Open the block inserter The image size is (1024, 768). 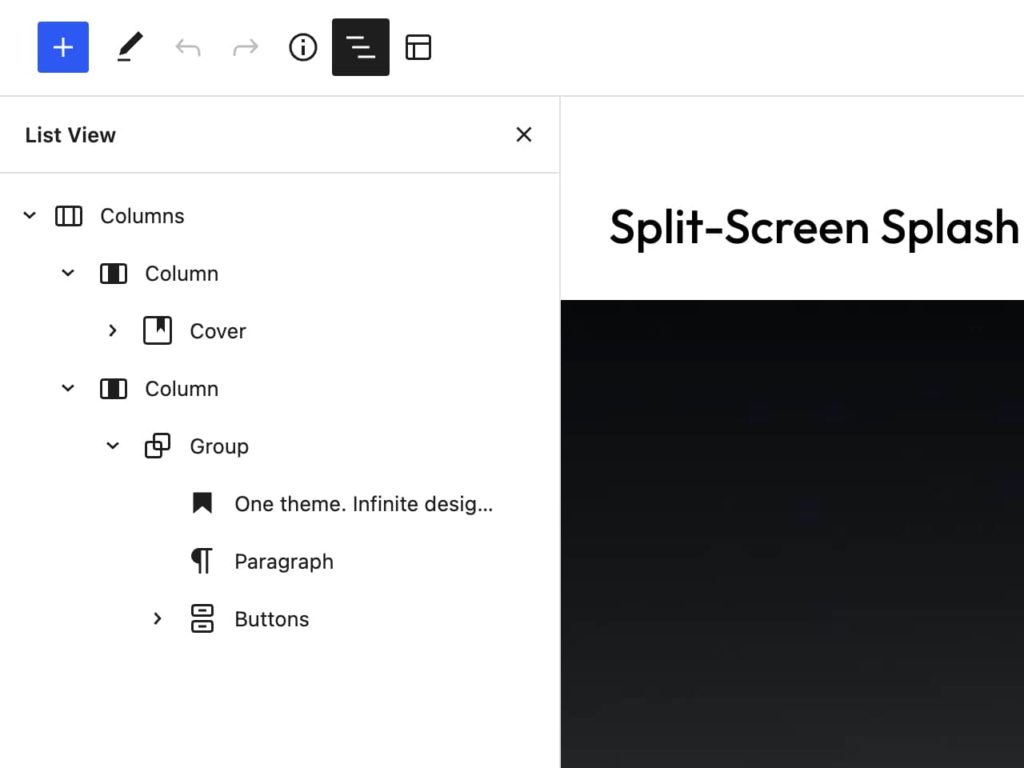point(63,46)
